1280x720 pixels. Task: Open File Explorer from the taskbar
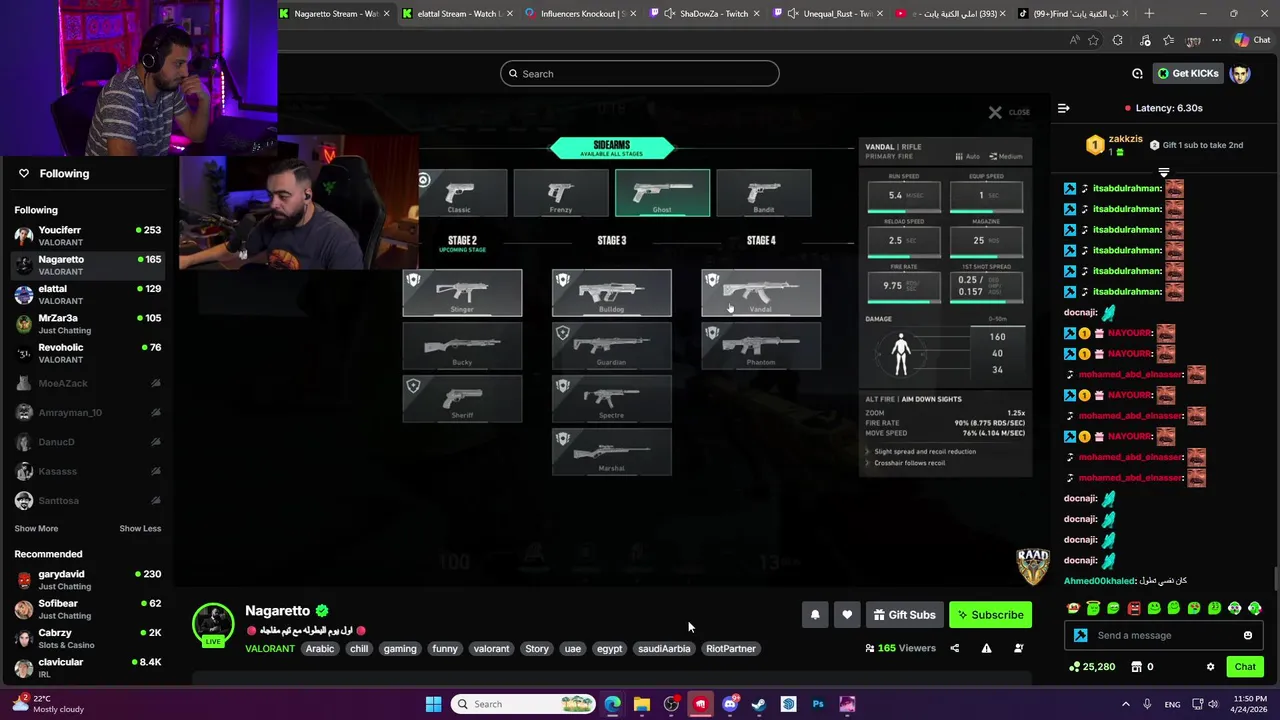point(642,704)
